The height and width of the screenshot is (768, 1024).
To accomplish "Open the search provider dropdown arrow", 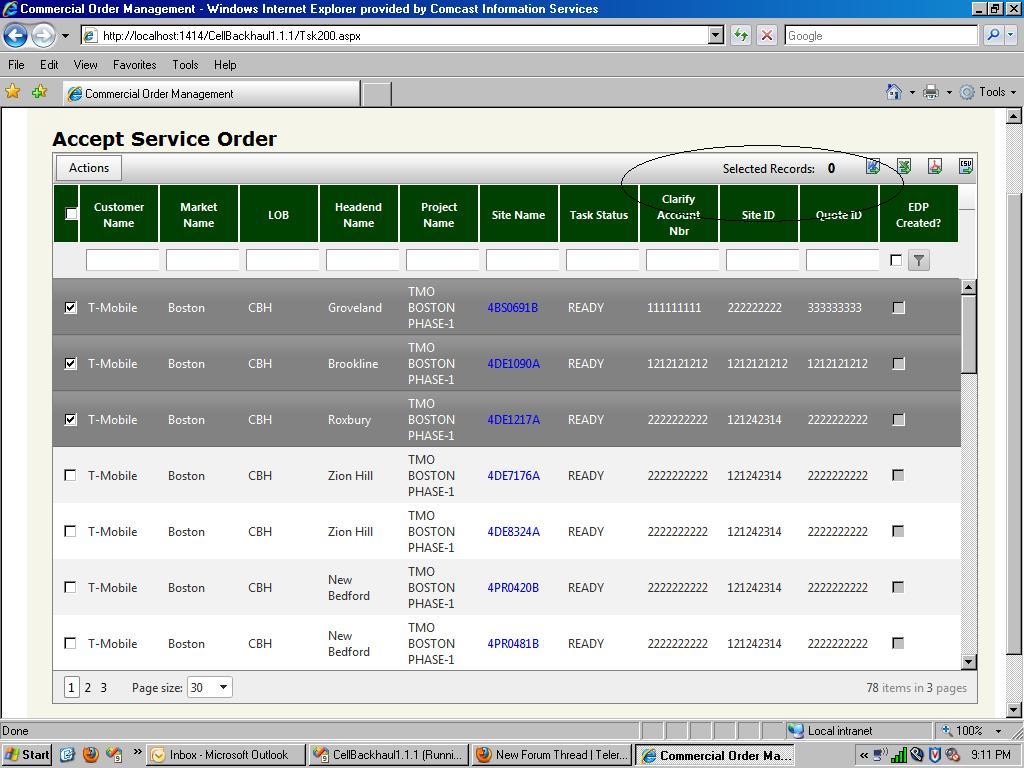I will pos(1010,35).
